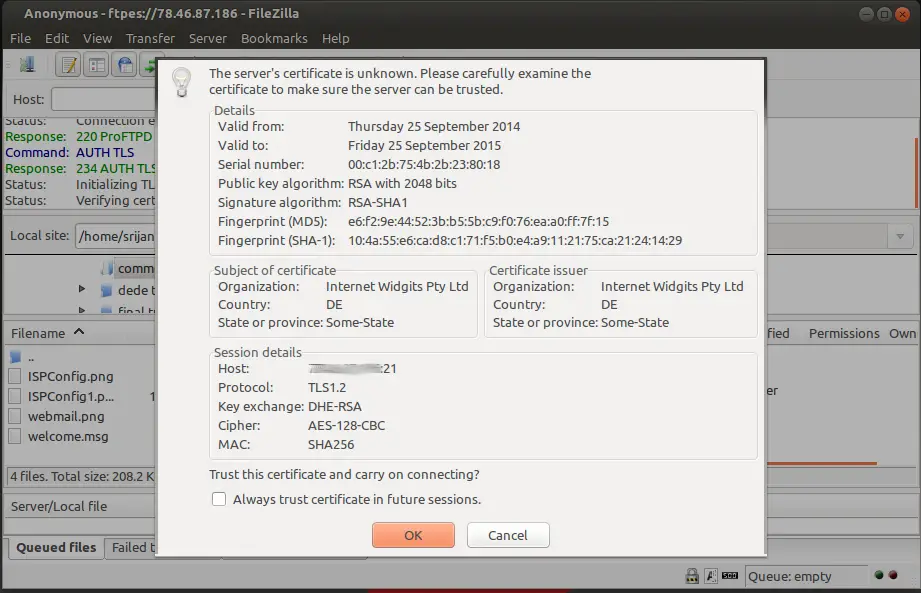The image size is (921, 593).
Task: Click the padlock encryption icon in status bar
Action: tap(692, 576)
